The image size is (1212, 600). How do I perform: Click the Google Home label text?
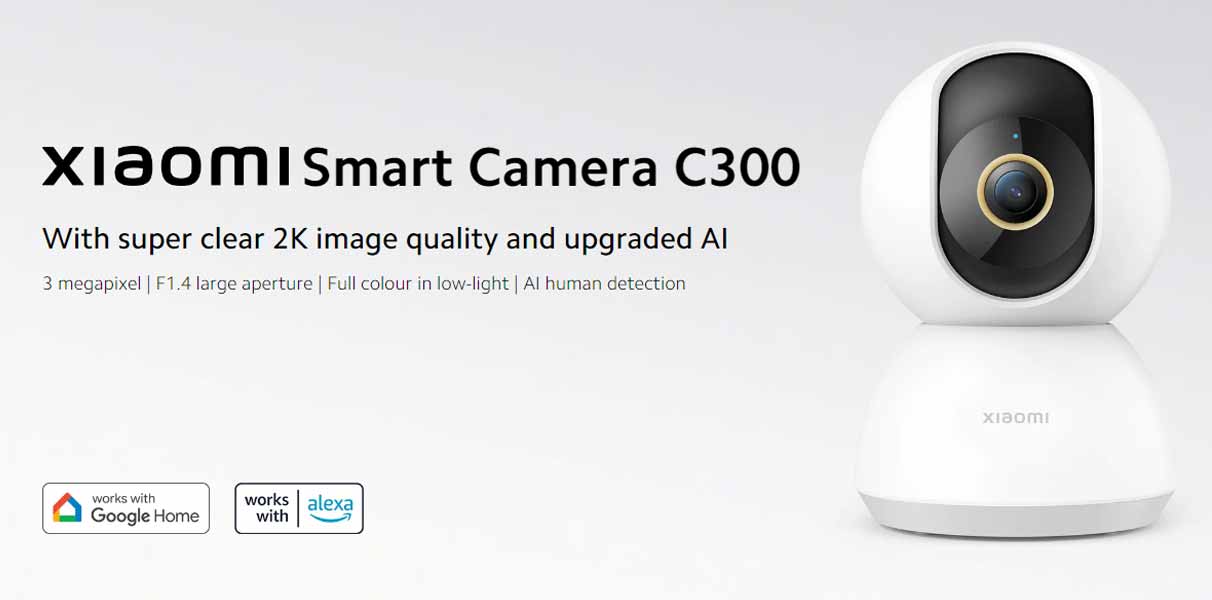(145, 516)
